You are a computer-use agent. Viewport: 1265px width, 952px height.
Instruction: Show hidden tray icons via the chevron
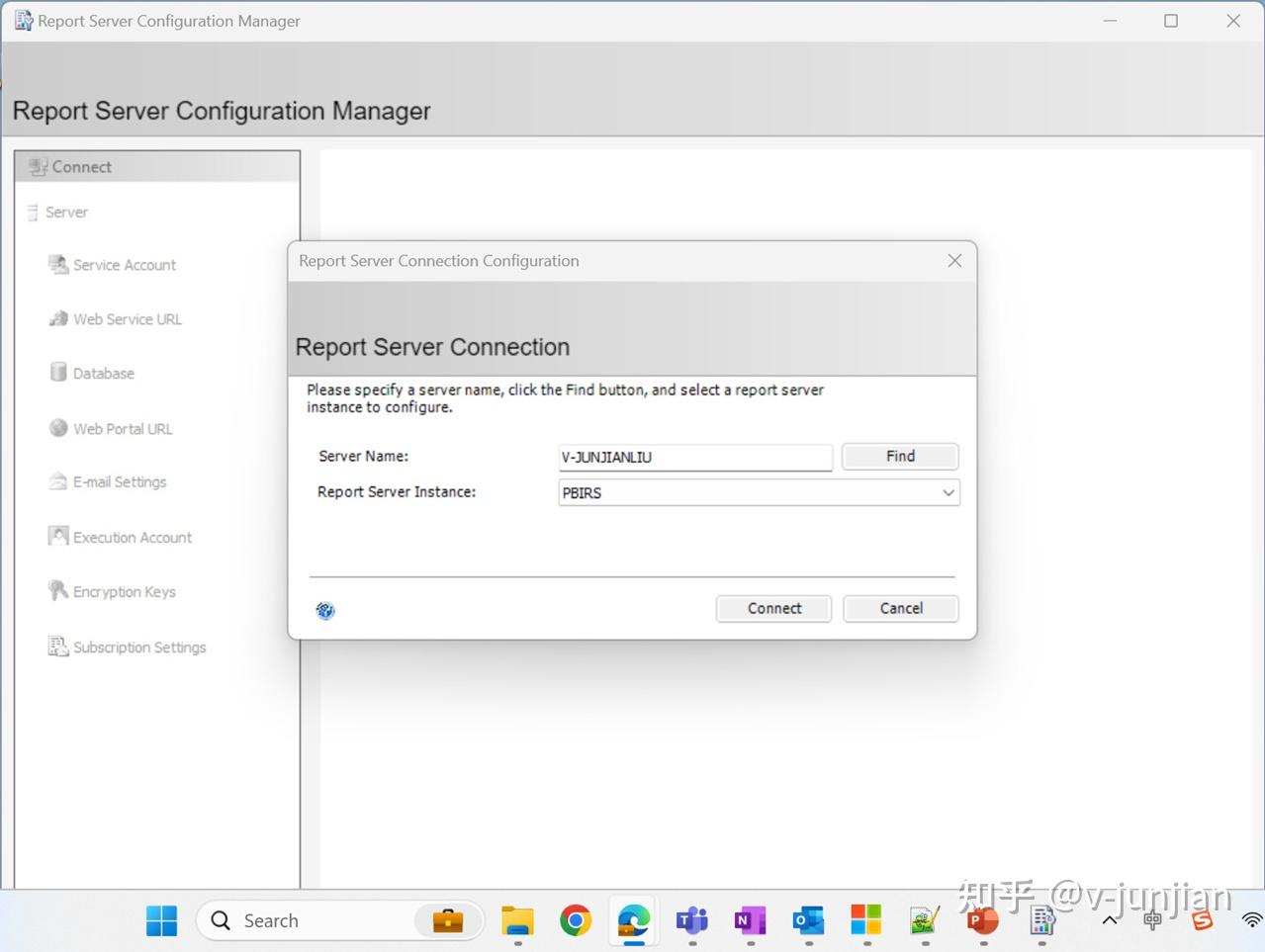1108,920
